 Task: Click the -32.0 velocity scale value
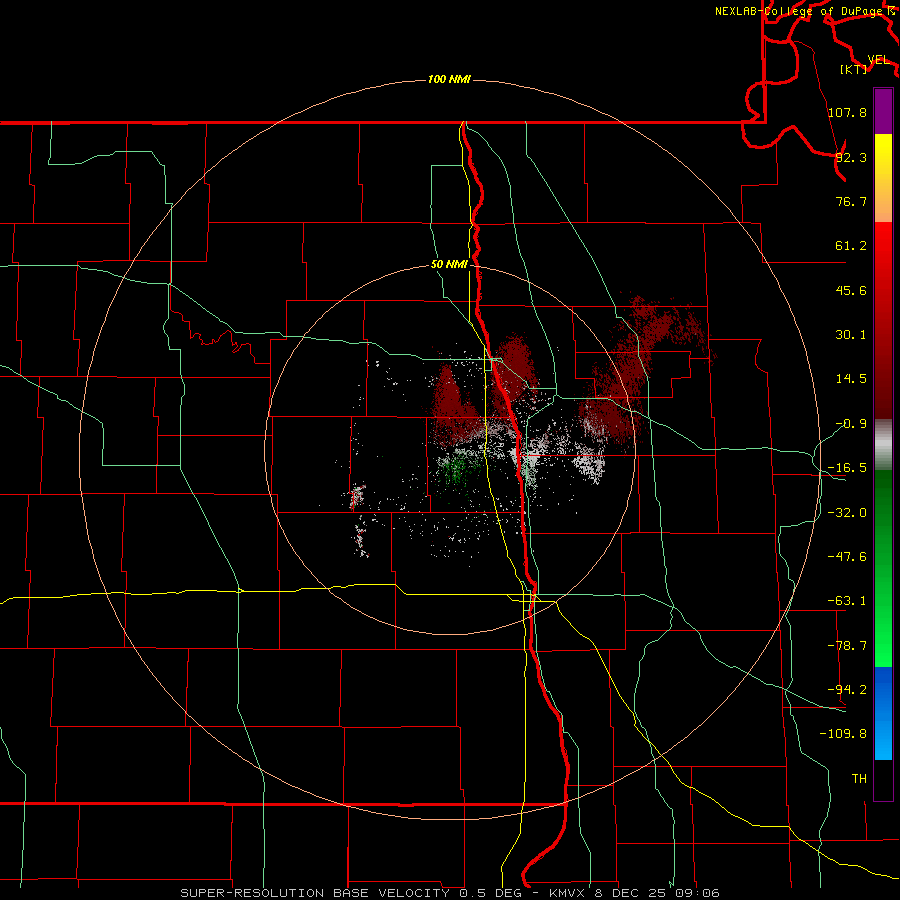(847, 512)
